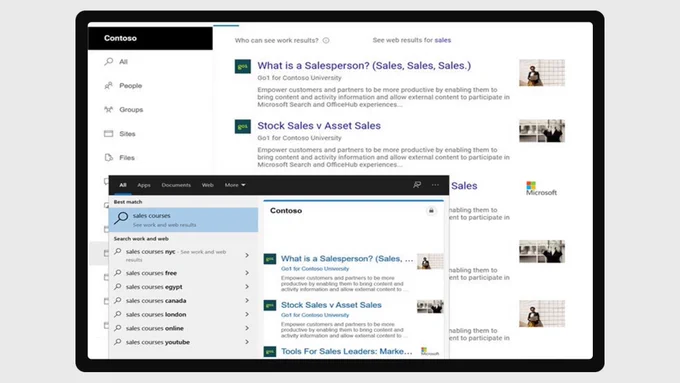Switch to the Apps tab

[x=144, y=185]
